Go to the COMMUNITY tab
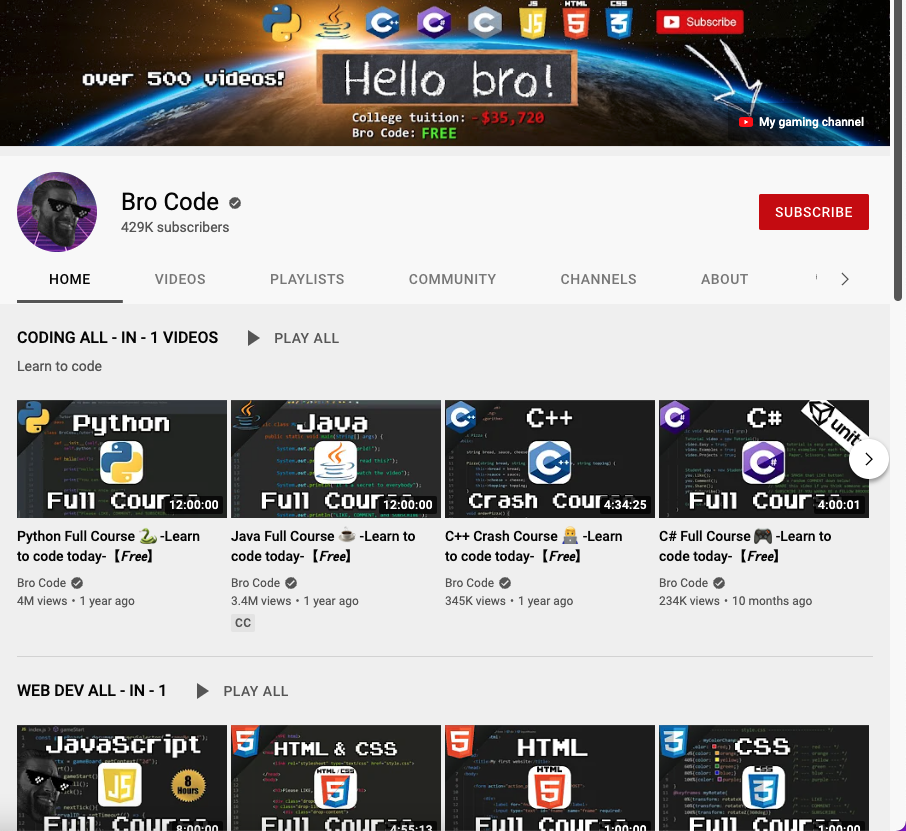 pyautogui.click(x=452, y=279)
